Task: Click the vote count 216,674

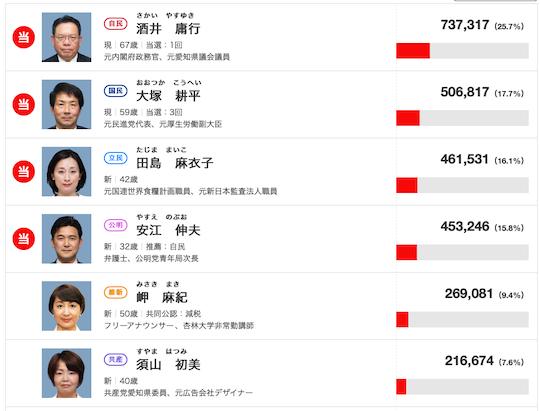Action: click(x=469, y=361)
